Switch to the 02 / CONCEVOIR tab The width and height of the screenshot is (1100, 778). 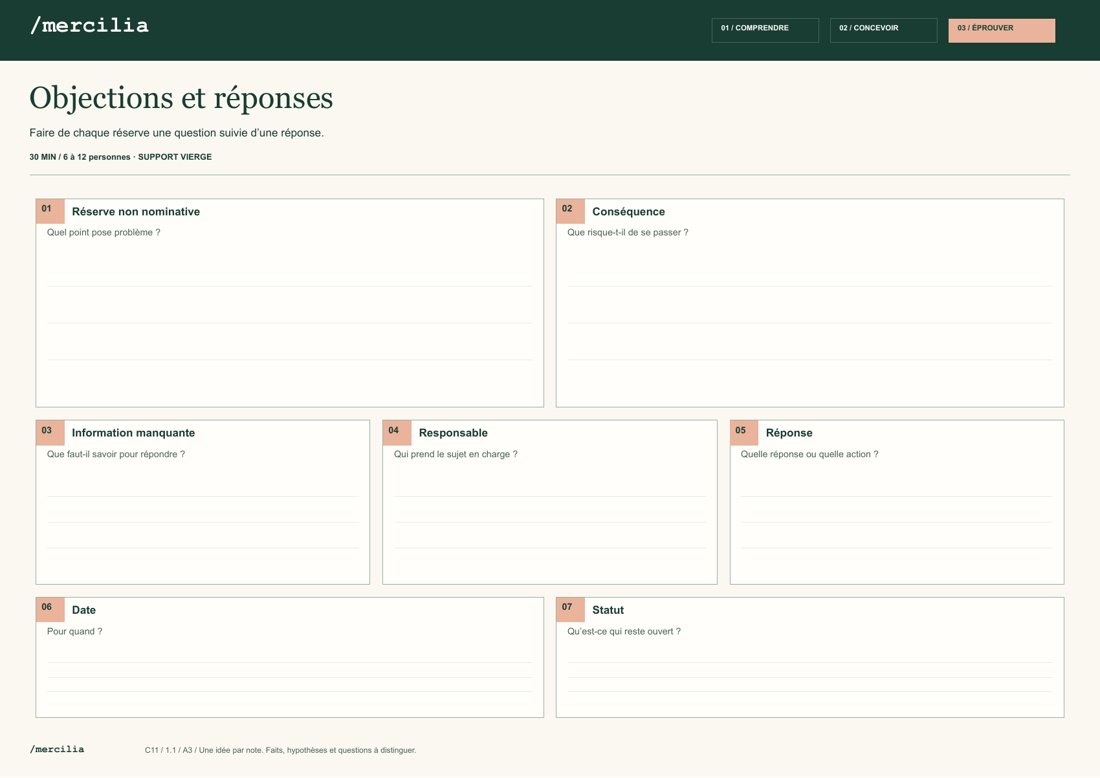pyautogui.click(x=883, y=30)
